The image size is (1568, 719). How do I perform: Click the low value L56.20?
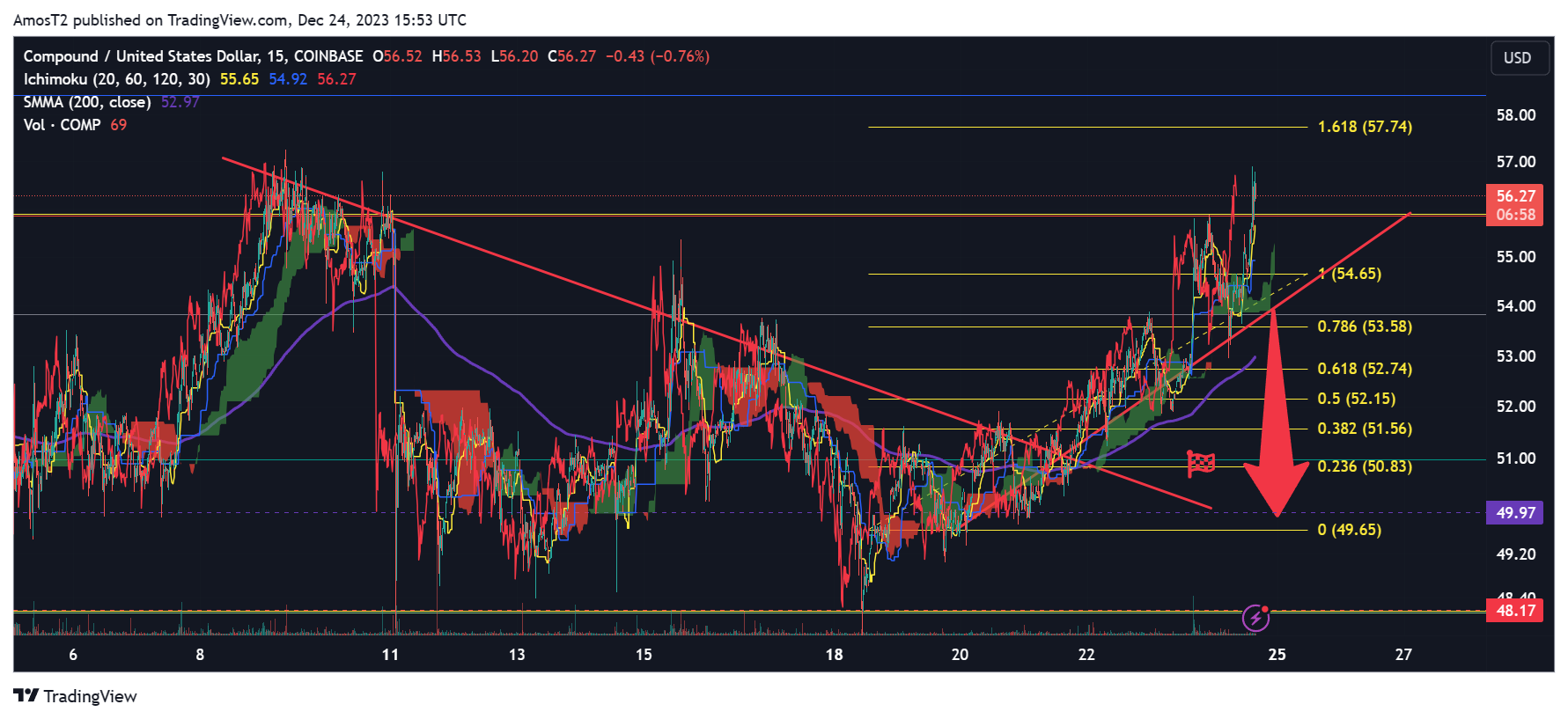[515, 56]
